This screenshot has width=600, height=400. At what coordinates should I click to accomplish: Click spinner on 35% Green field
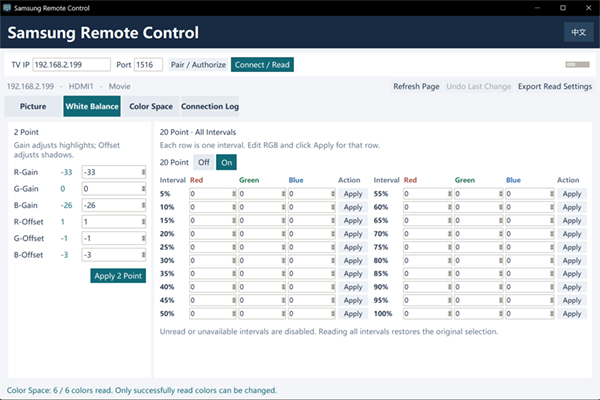tap(284, 274)
